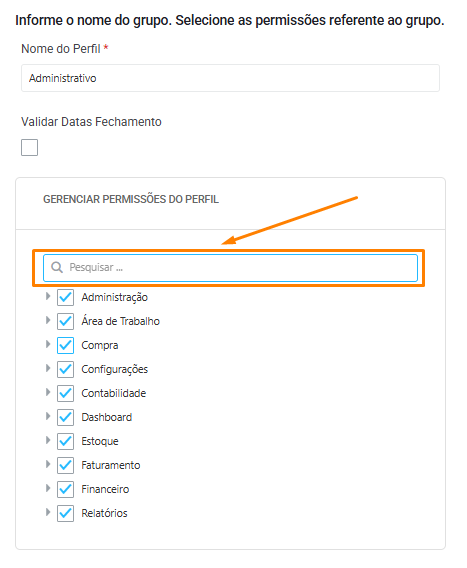Uncheck the Área de Trabalho checkbox

pos(65,321)
